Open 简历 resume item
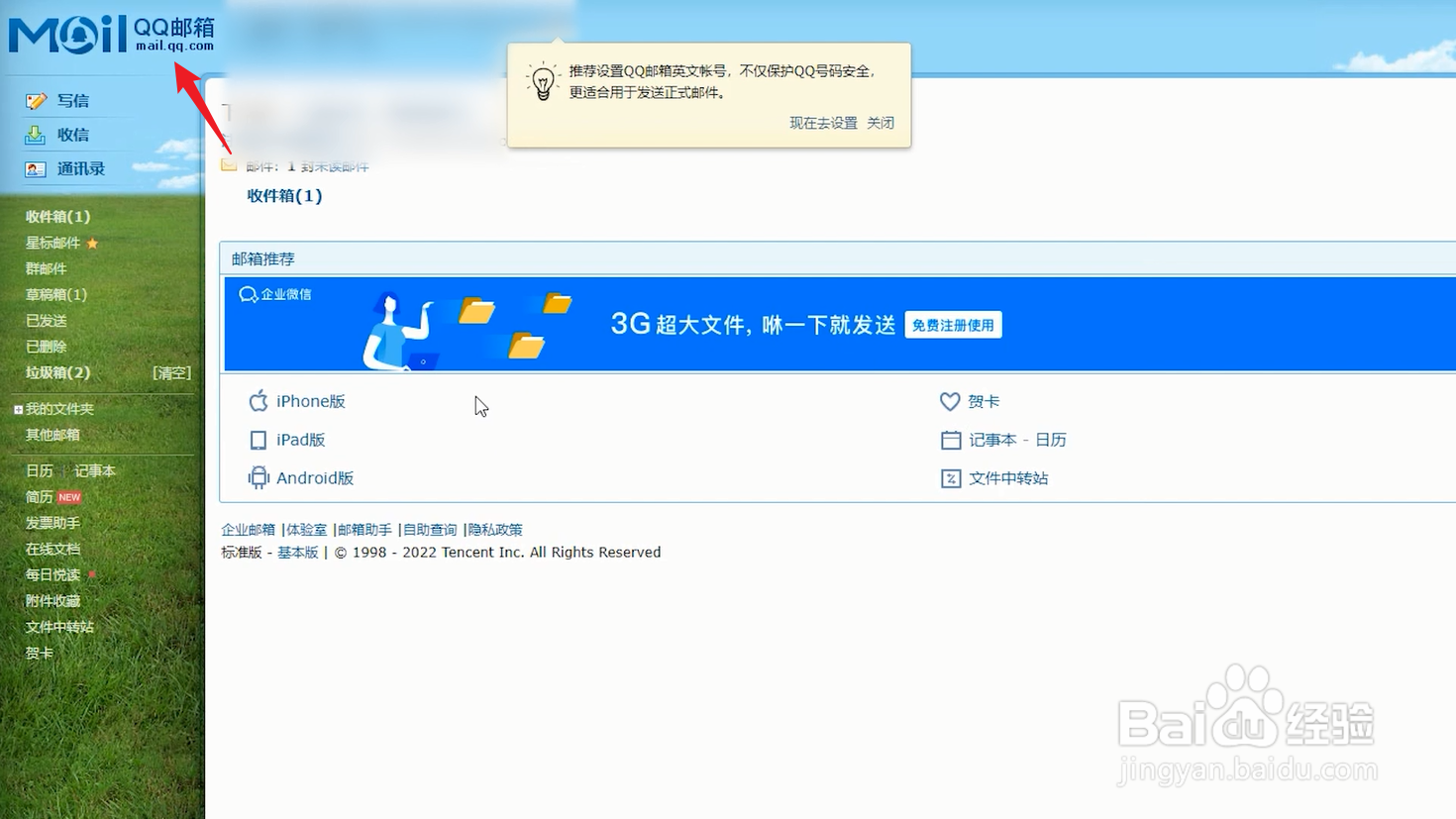The image size is (1456, 819). [x=40, y=497]
